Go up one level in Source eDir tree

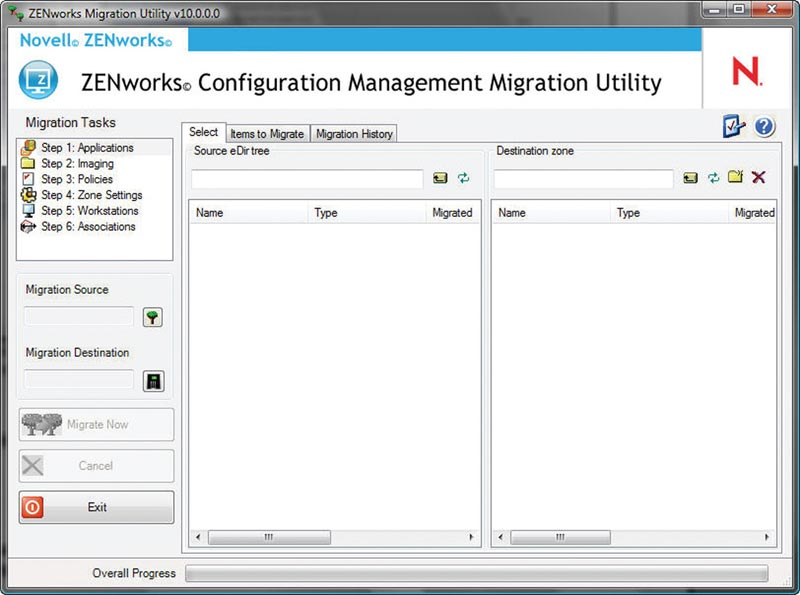click(440, 178)
